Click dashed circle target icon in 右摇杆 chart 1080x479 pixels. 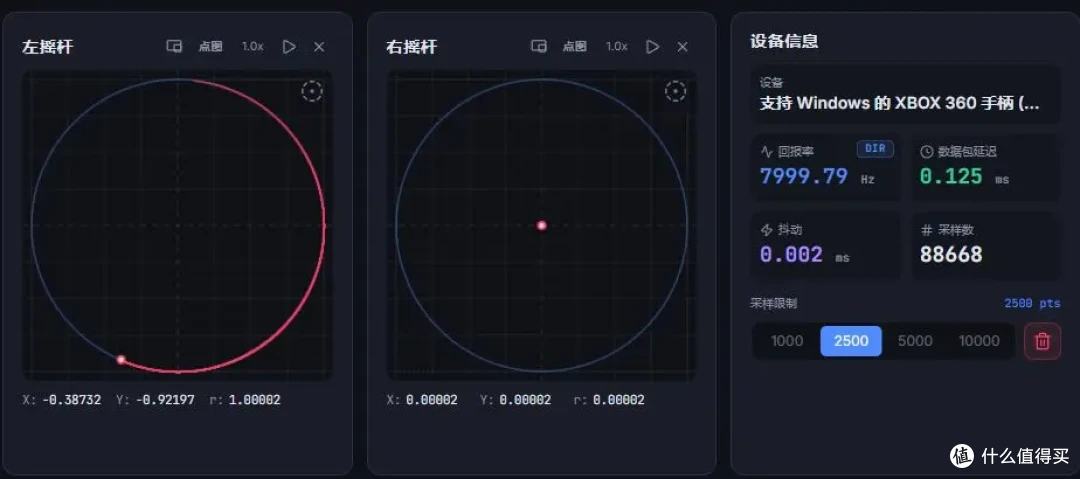click(x=676, y=91)
